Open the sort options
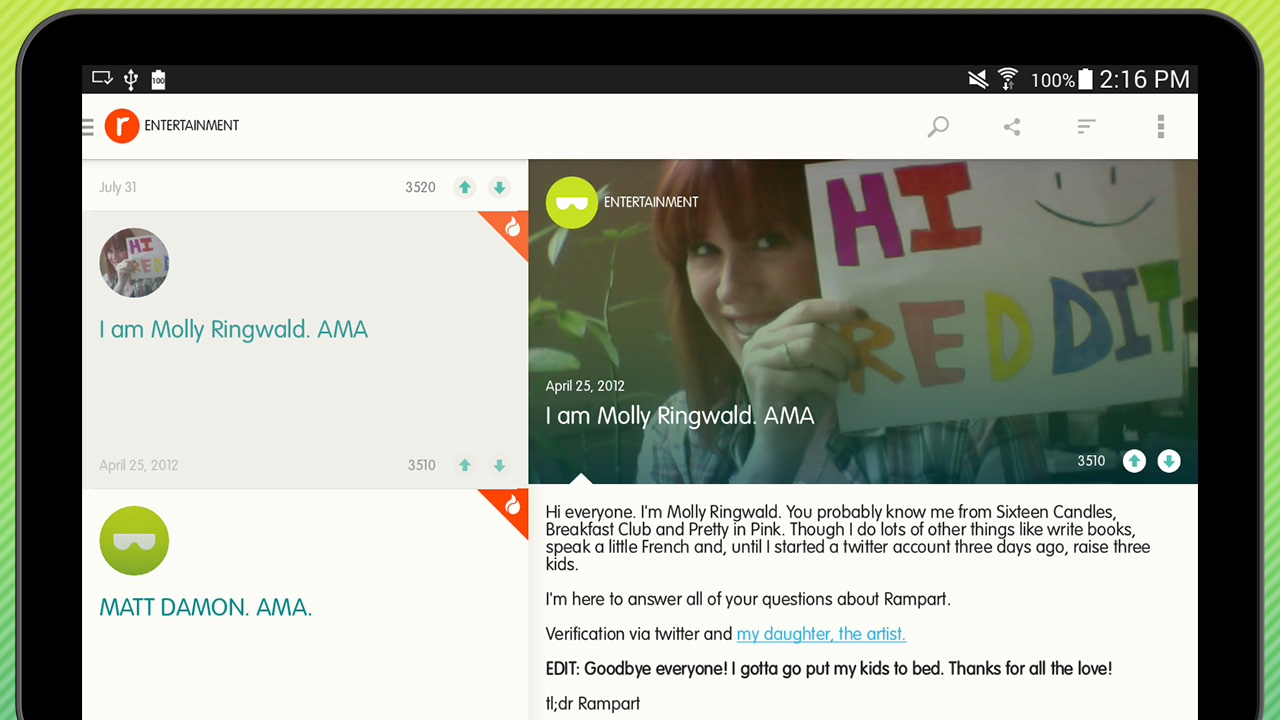Image resolution: width=1280 pixels, height=720 pixels. click(x=1086, y=126)
